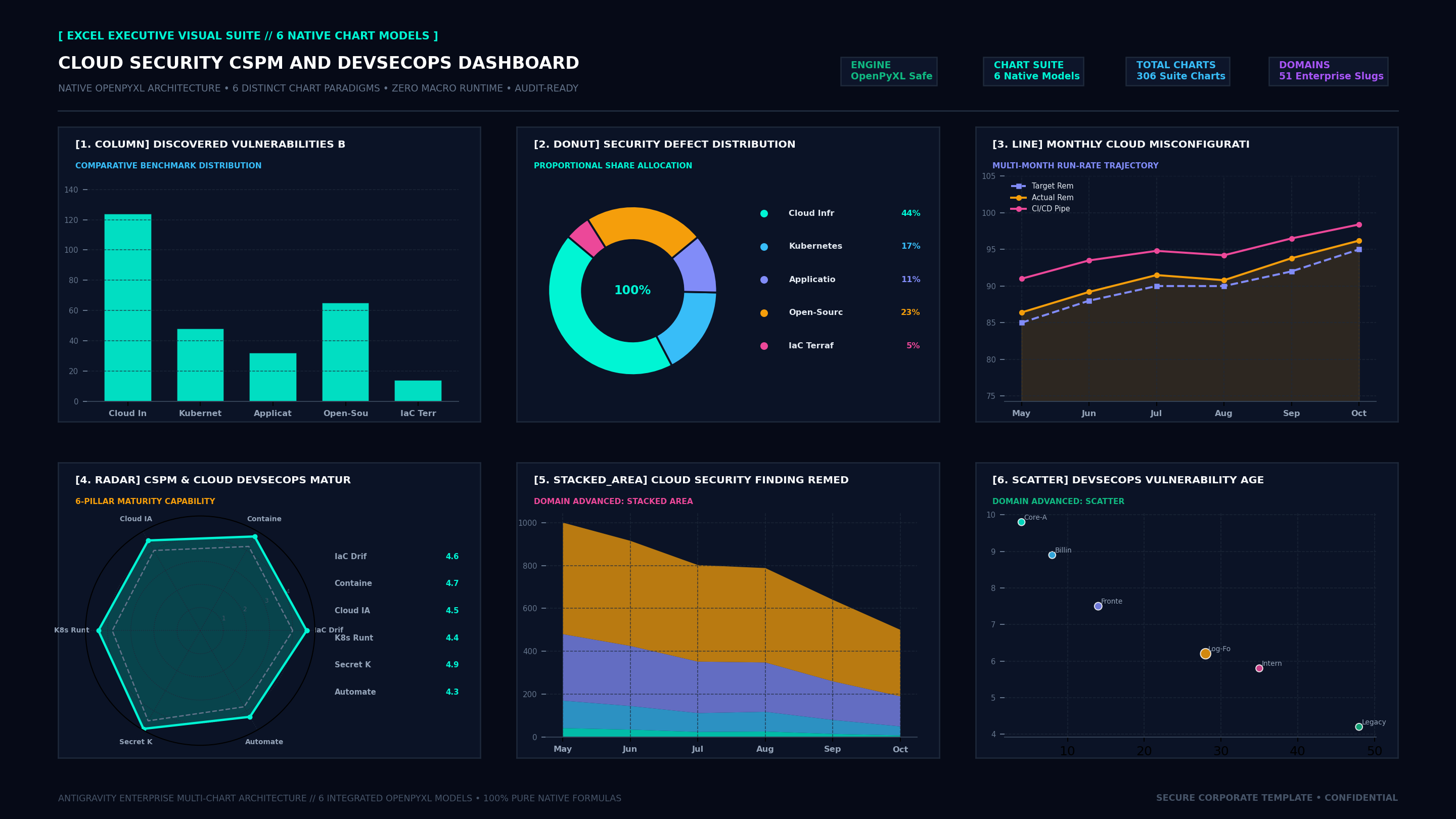This screenshot has height=819, width=1456.
Task: Click the Secret K radar vertex point
Action: [x=144, y=729]
